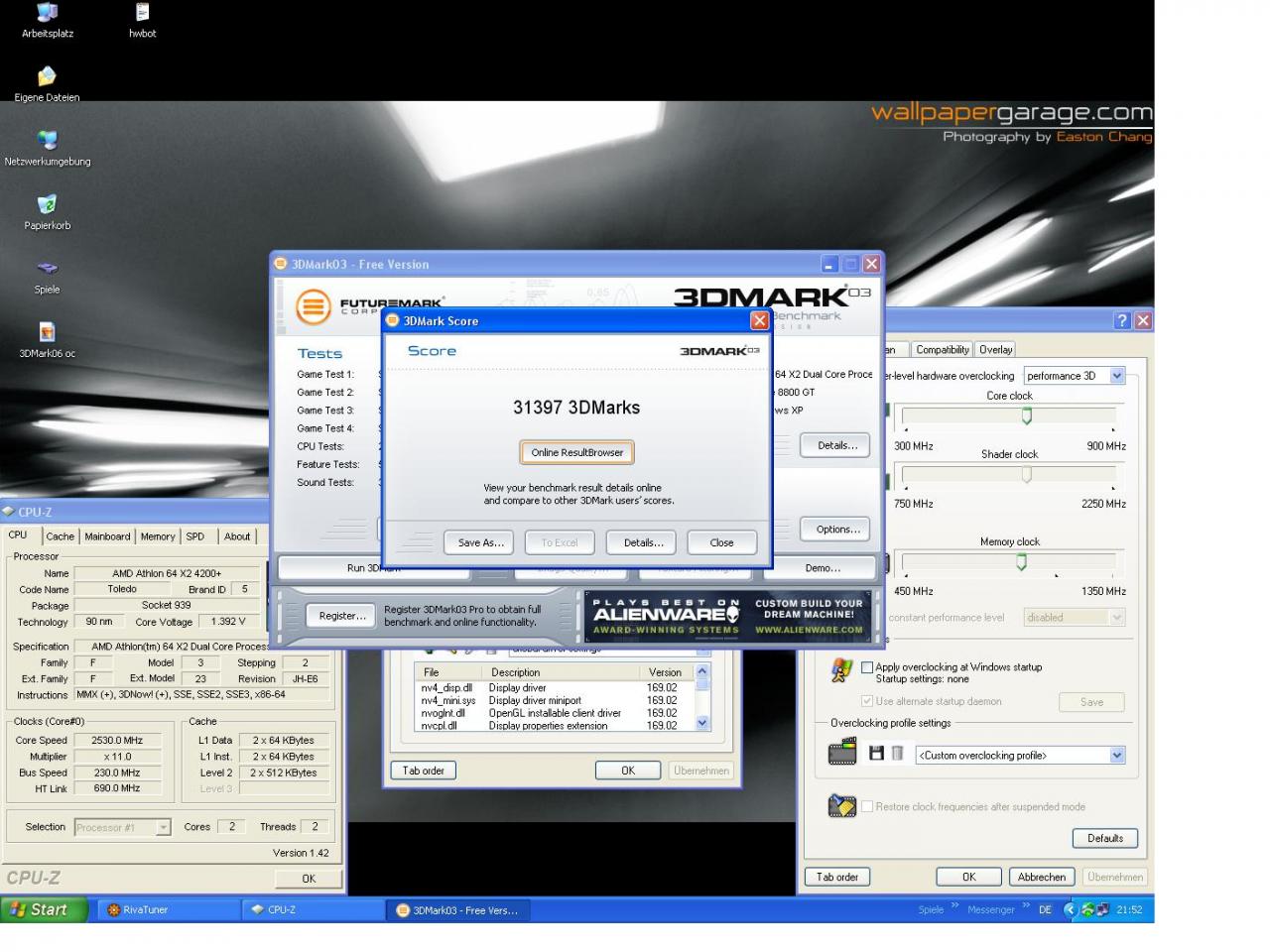1270x952 pixels.
Task: Switch to the Compatibility tab in RivaTuner
Action: 943,350
